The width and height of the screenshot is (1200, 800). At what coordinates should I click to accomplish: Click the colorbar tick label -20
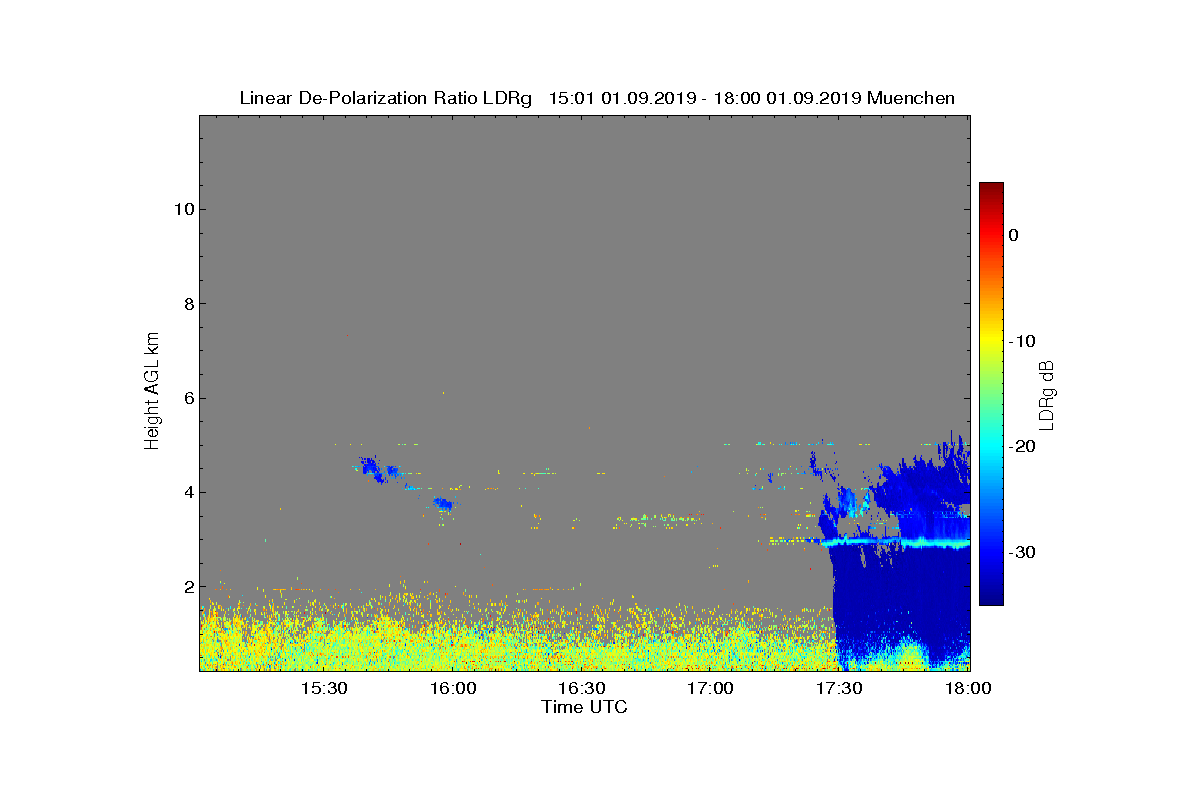coord(1021,447)
